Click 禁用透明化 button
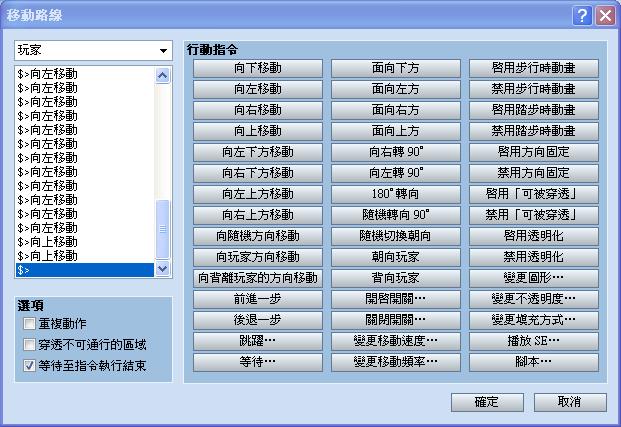 (533, 257)
